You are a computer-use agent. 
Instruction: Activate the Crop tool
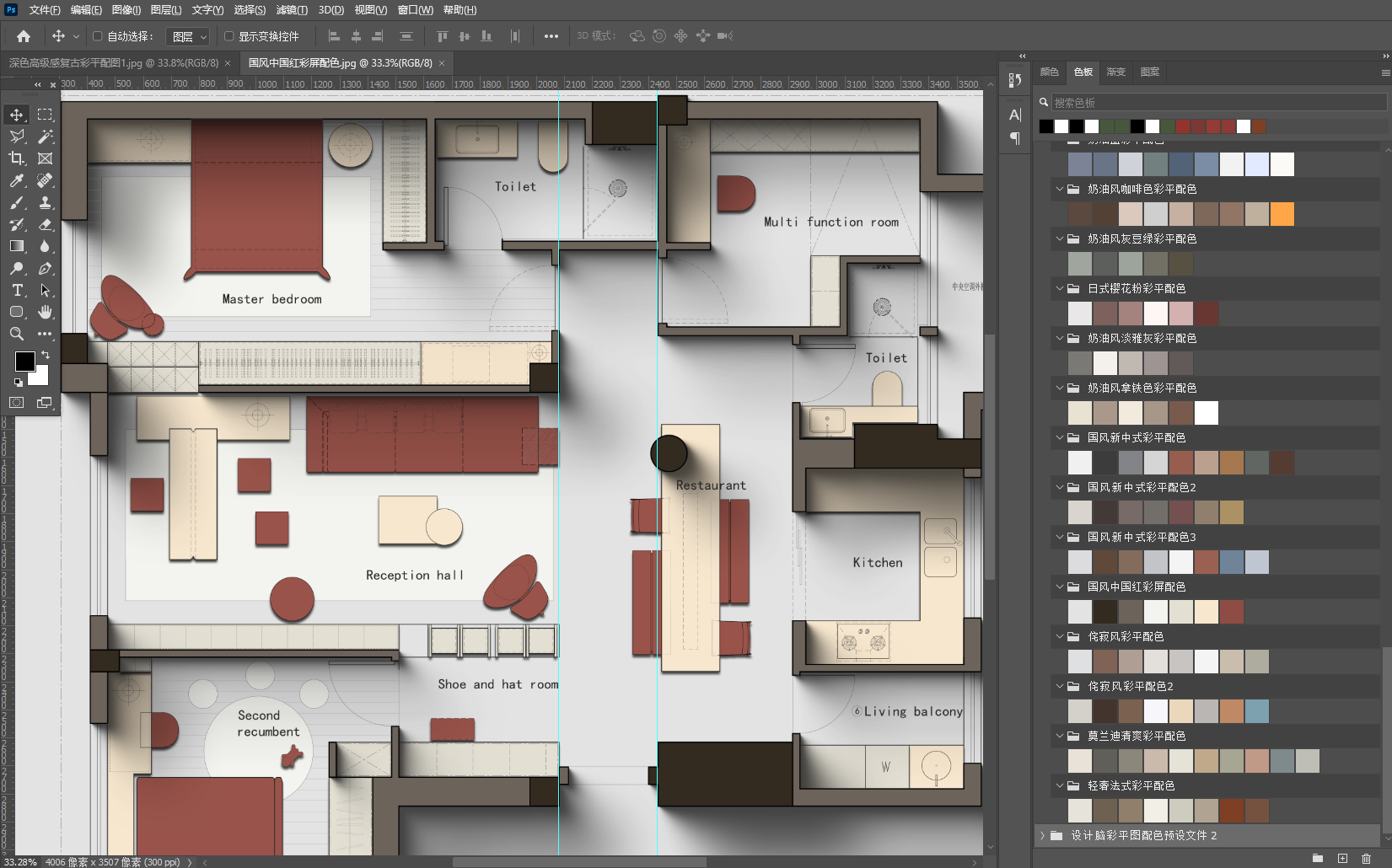tap(17, 158)
